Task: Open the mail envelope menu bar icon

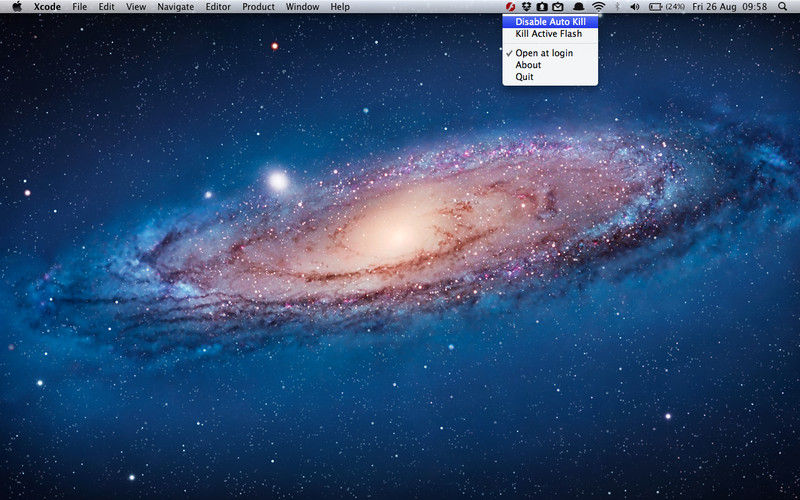Action: [x=558, y=7]
